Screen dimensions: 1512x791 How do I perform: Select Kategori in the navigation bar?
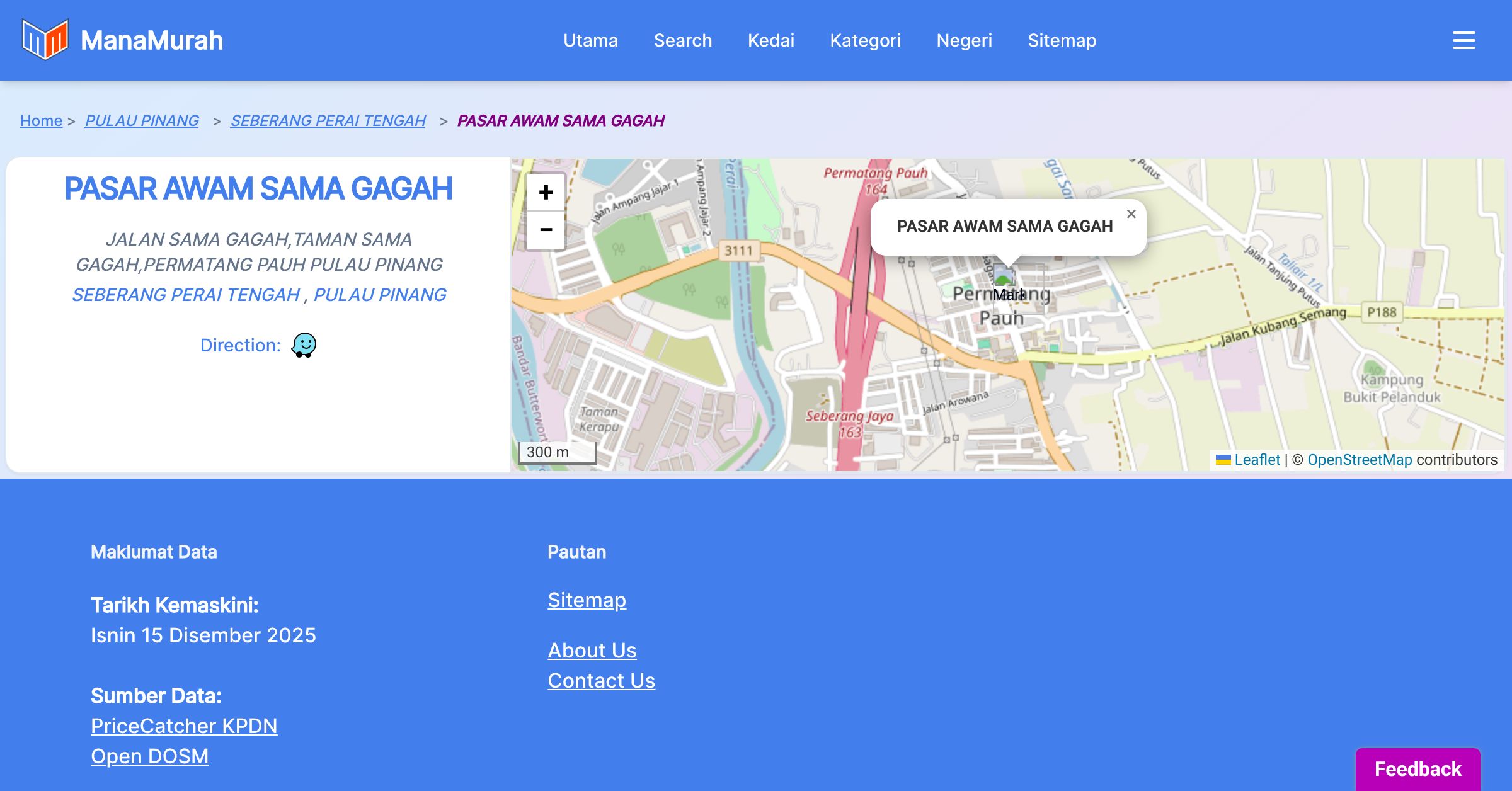865,40
